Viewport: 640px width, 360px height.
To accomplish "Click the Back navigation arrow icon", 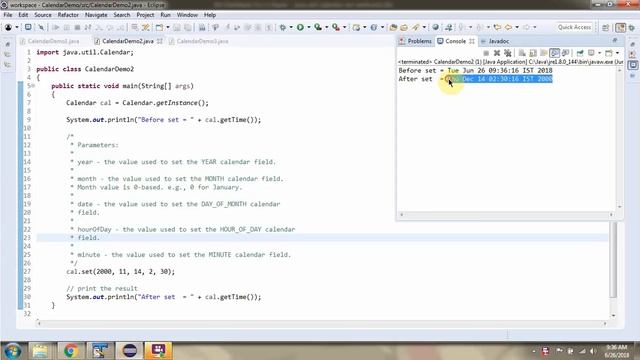I will click(x=508, y=27).
